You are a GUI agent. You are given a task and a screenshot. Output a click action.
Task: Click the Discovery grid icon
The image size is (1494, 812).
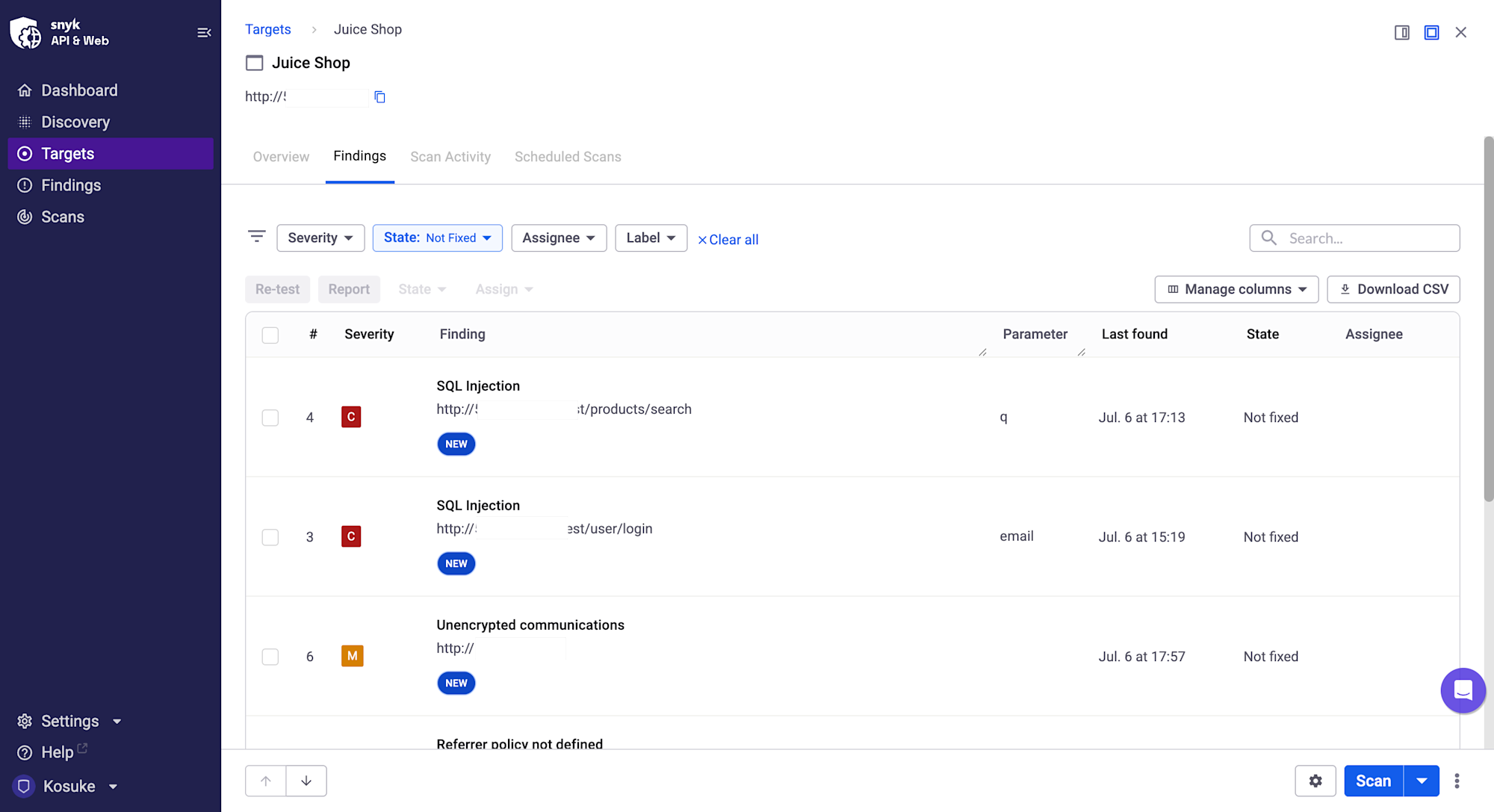(x=25, y=122)
